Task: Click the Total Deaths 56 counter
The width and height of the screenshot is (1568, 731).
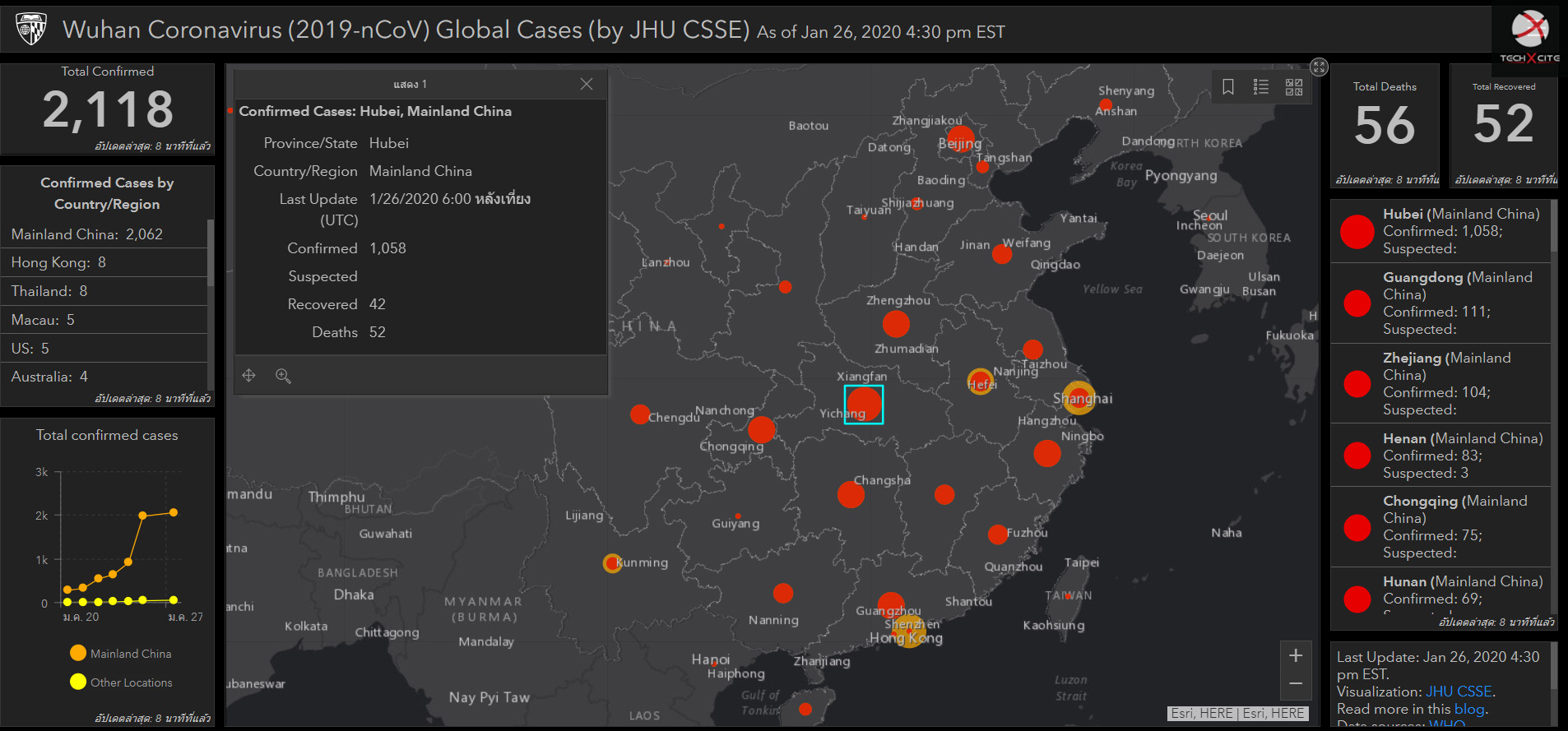Action: click(1385, 125)
